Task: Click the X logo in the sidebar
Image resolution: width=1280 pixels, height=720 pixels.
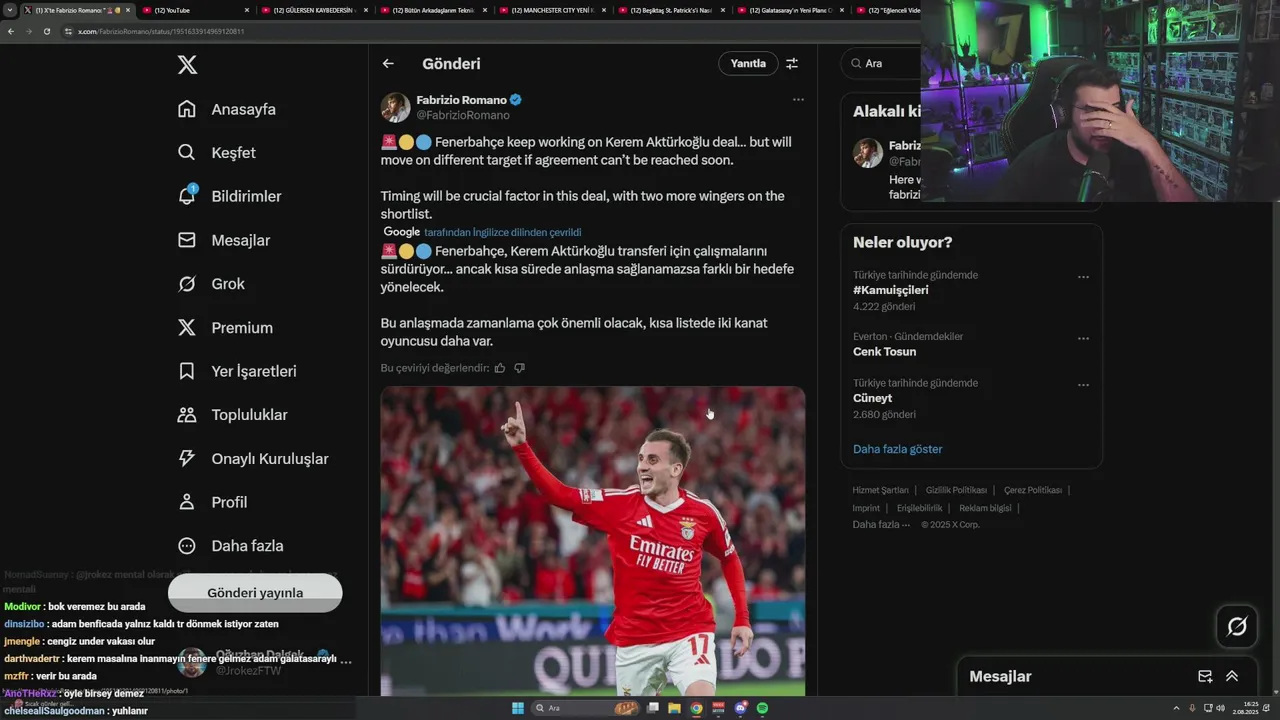Action: pyautogui.click(x=187, y=65)
